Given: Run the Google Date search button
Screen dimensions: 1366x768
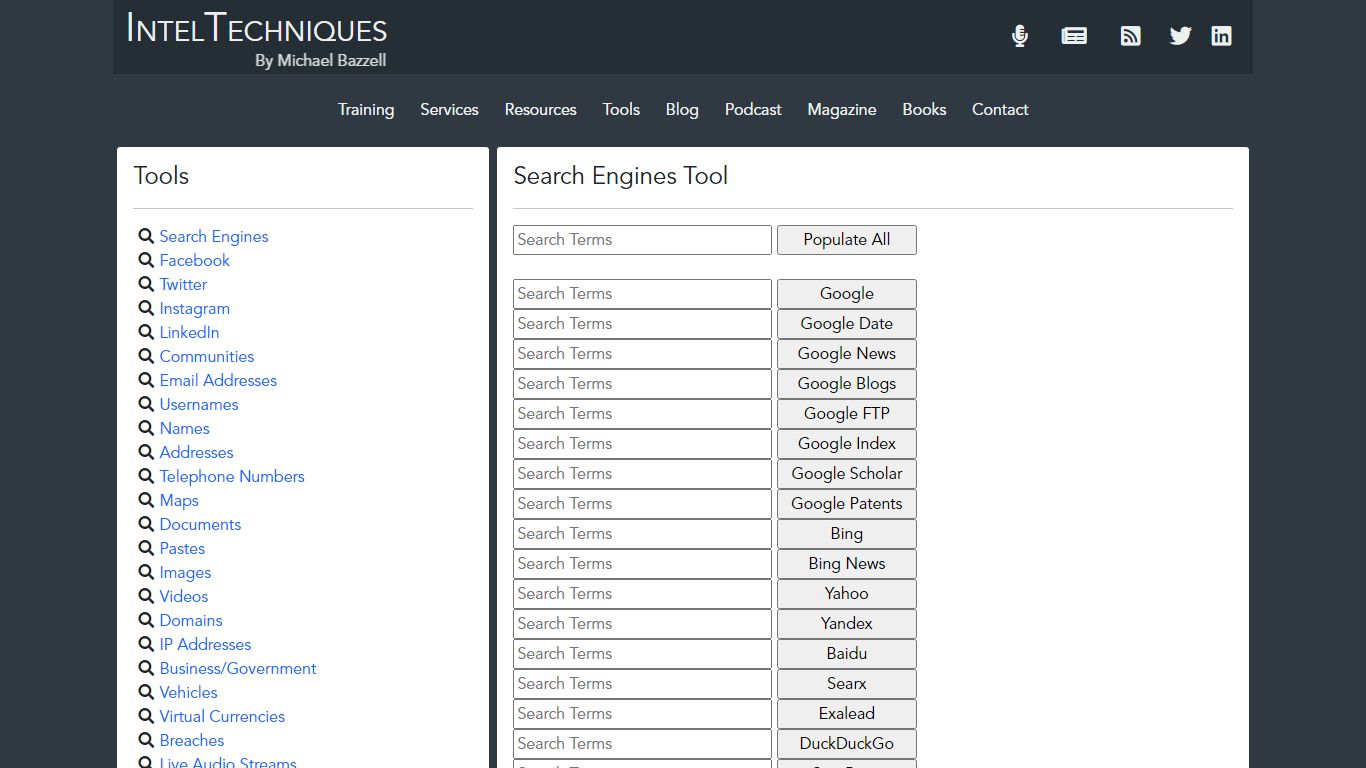Looking at the screenshot, I should click(847, 324).
